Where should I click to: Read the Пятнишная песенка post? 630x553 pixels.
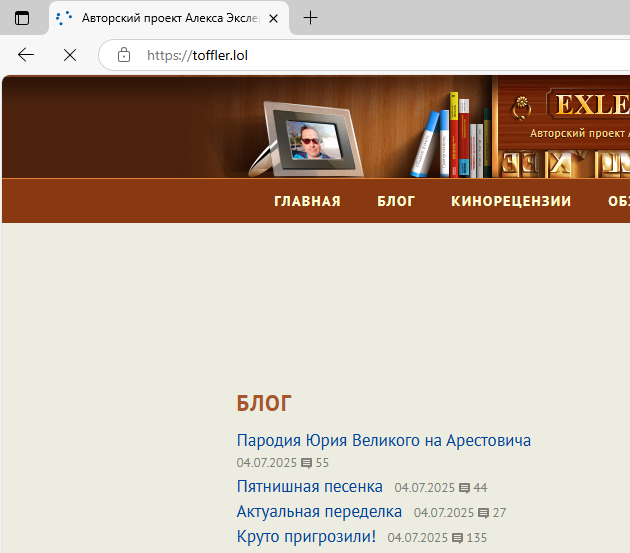(309, 487)
